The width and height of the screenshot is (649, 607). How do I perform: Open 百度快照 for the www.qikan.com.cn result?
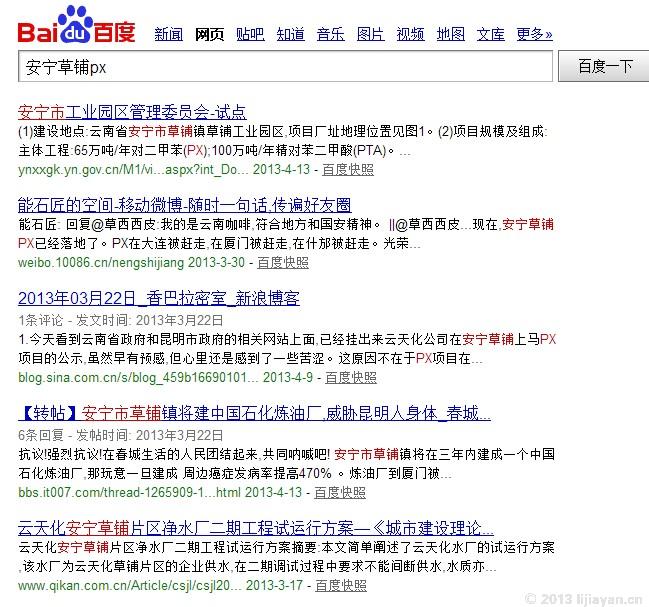tap(341, 585)
